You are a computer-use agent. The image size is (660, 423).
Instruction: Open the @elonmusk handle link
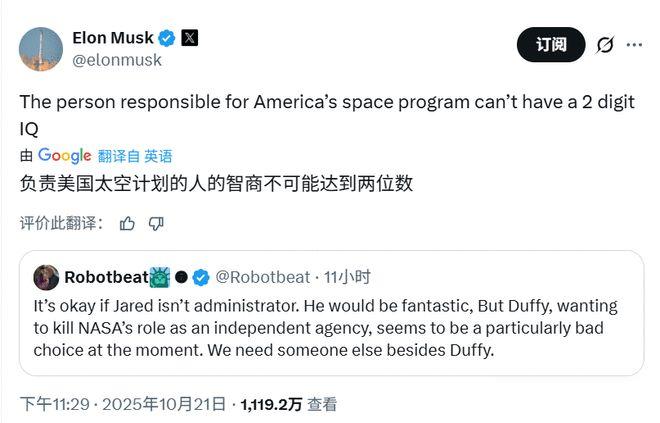pos(116,60)
